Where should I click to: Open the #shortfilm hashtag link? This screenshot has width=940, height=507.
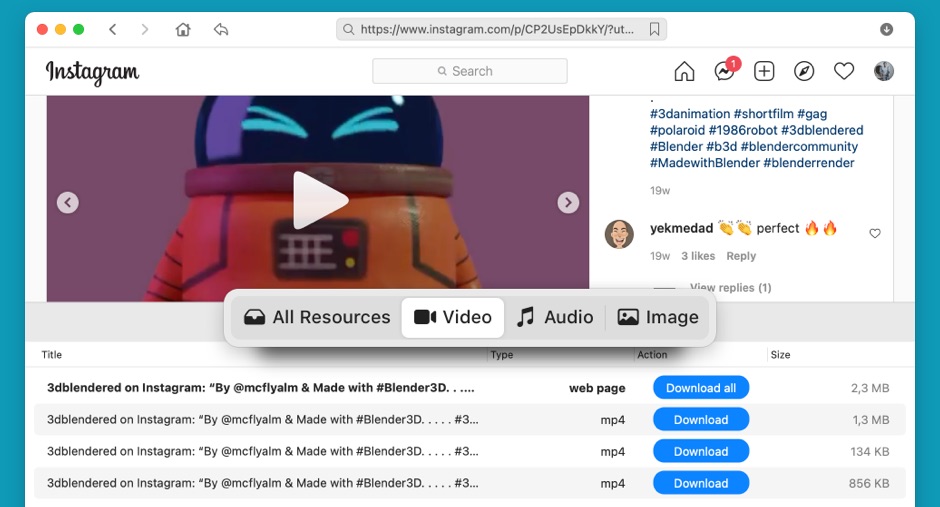(764, 114)
